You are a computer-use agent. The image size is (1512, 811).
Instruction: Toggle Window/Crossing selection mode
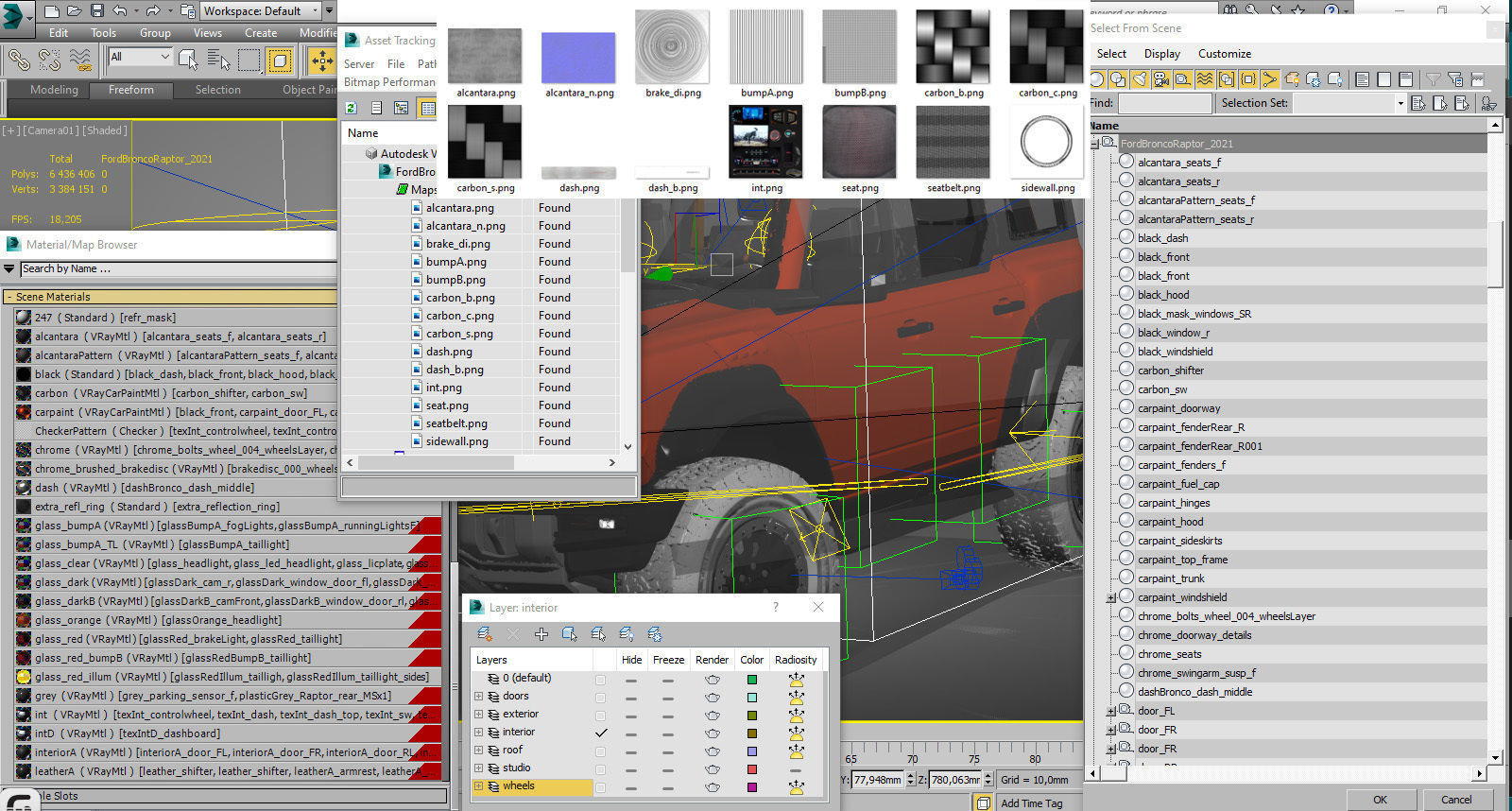(281, 60)
